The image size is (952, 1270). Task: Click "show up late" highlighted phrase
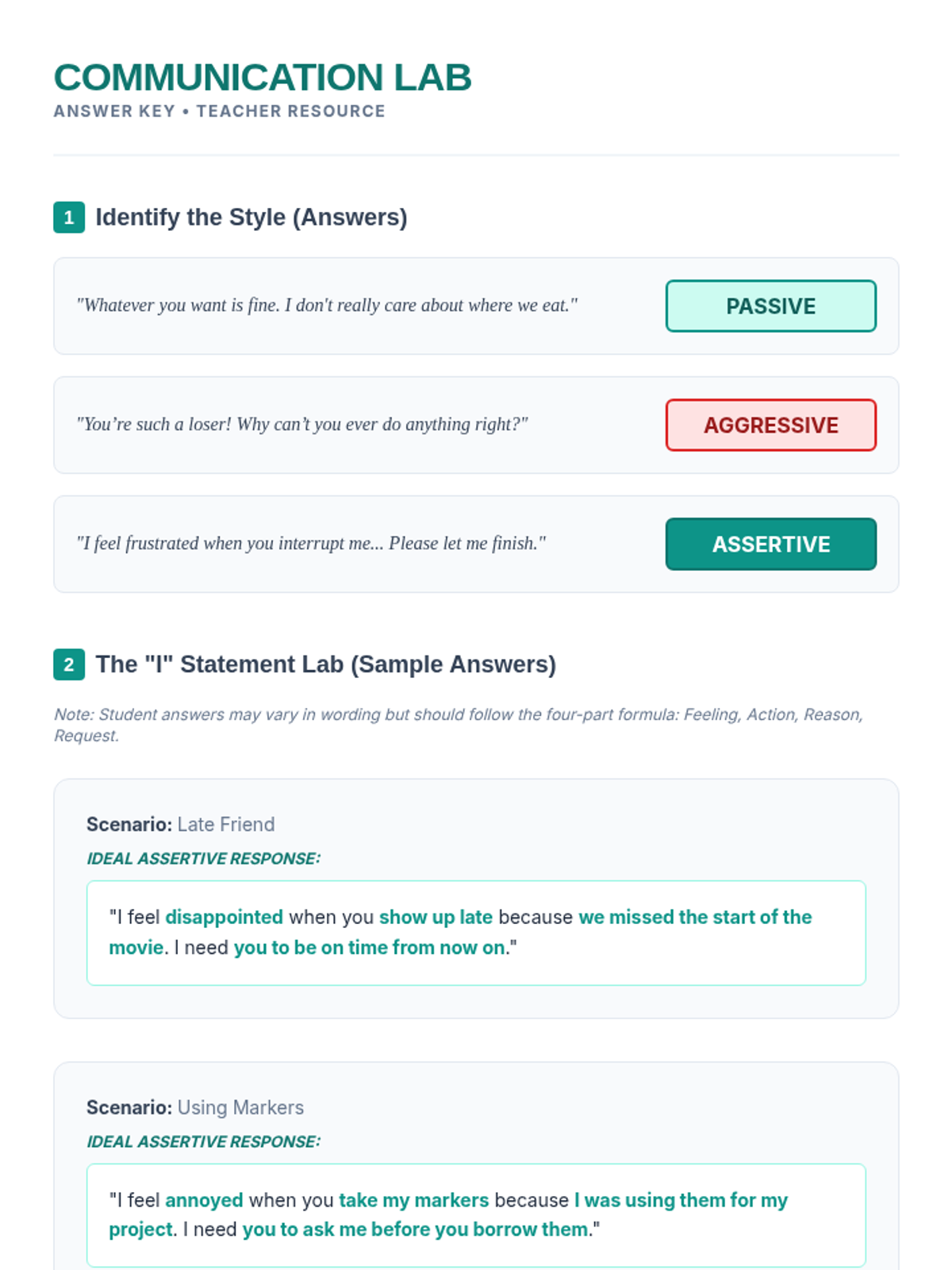point(436,917)
